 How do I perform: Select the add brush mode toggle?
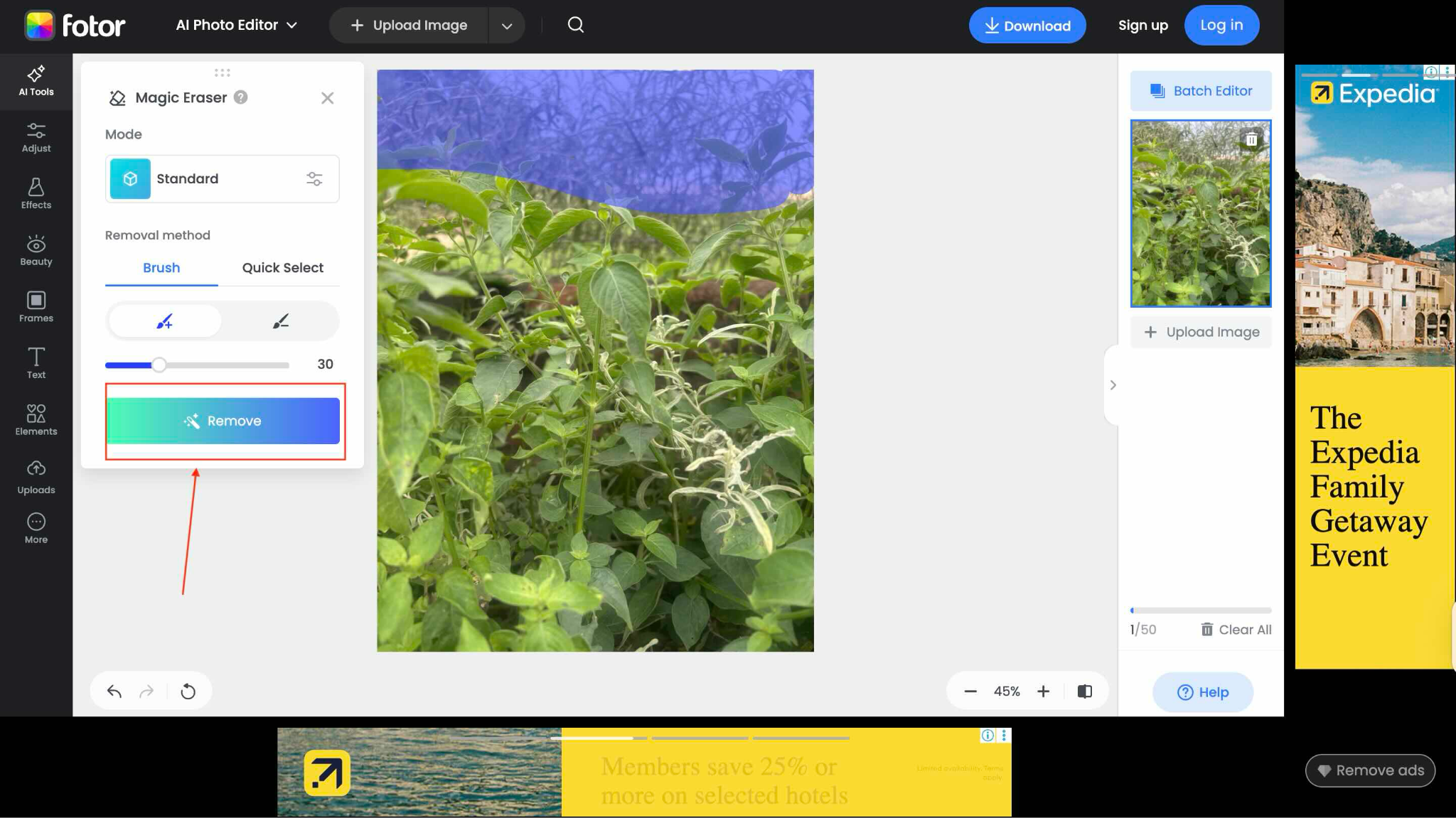(x=164, y=322)
